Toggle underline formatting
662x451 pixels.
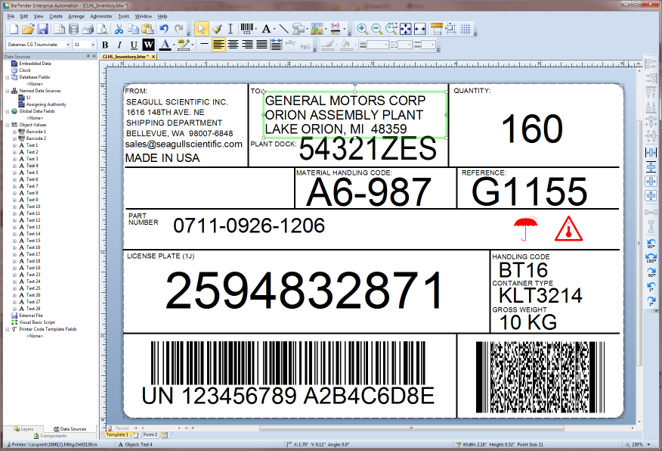(134, 45)
